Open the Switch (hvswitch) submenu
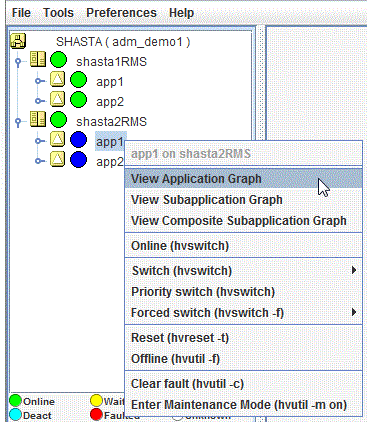The image size is (386, 422). click(243, 270)
